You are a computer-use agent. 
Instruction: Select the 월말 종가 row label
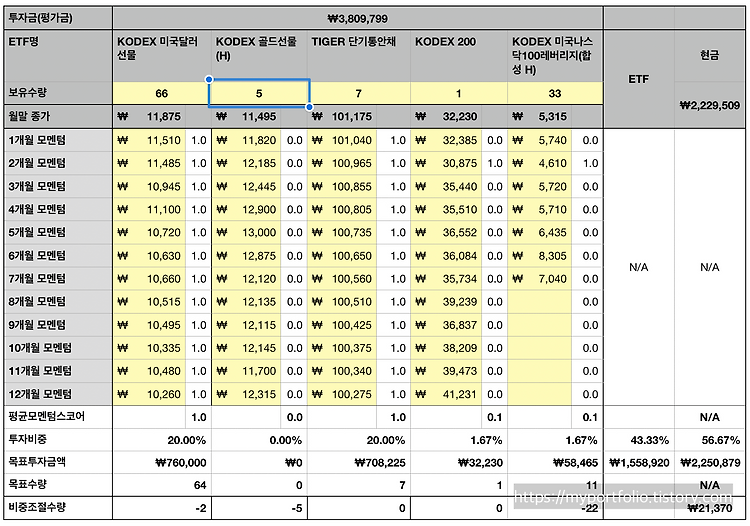point(58,116)
